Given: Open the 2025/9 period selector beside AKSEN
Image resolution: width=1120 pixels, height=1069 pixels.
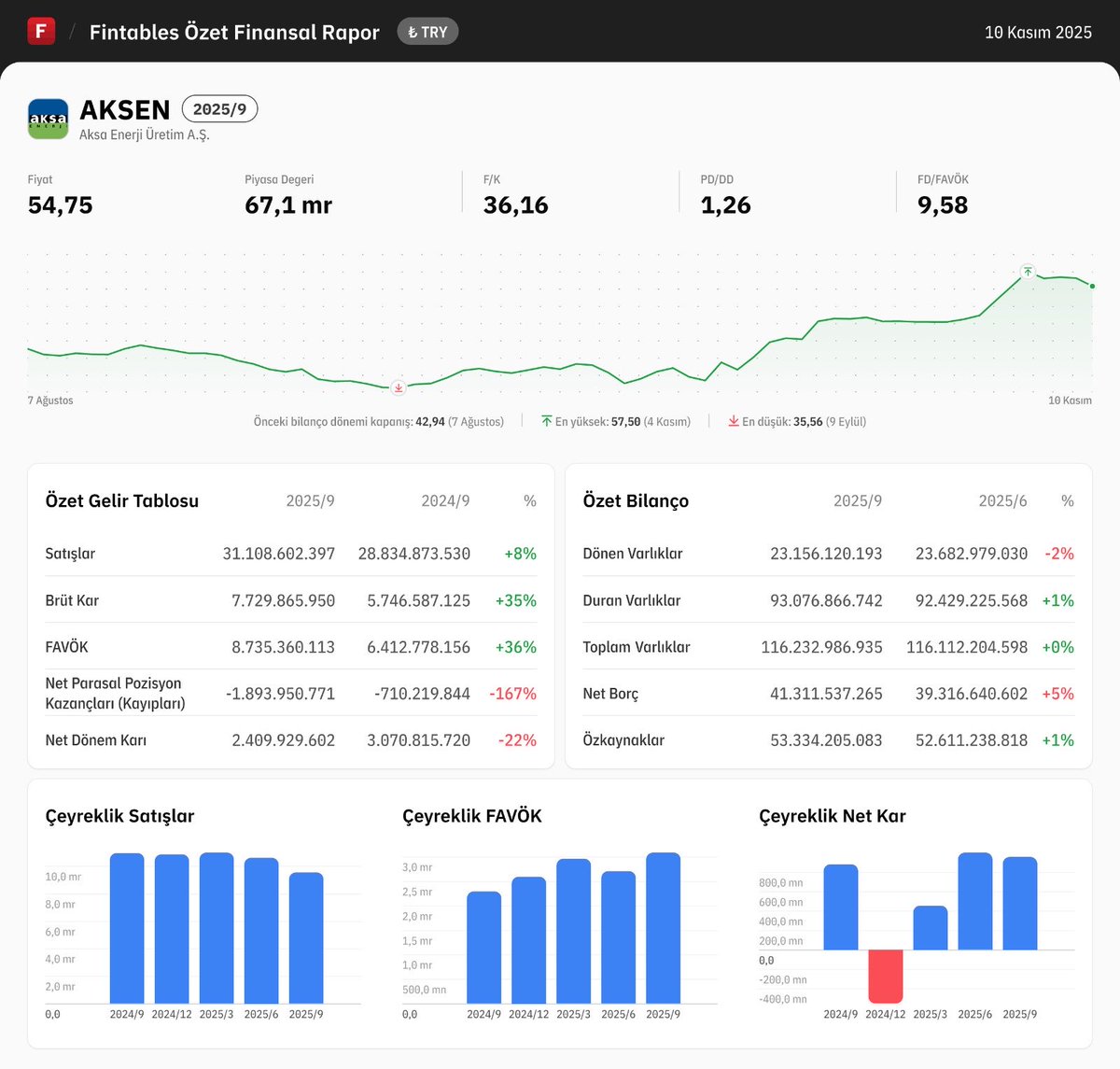Looking at the screenshot, I should [x=219, y=108].
